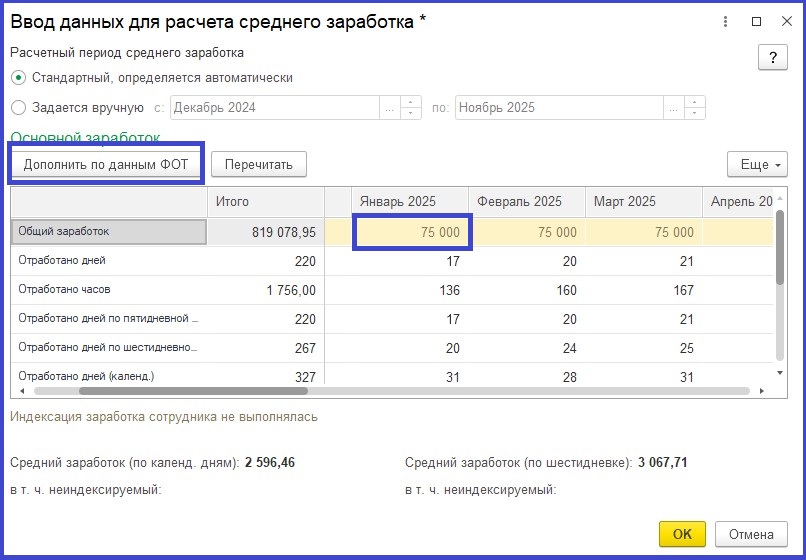This screenshot has width=806, height=560.
Task: Select the Общий заработок row label
Action: (x=108, y=232)
